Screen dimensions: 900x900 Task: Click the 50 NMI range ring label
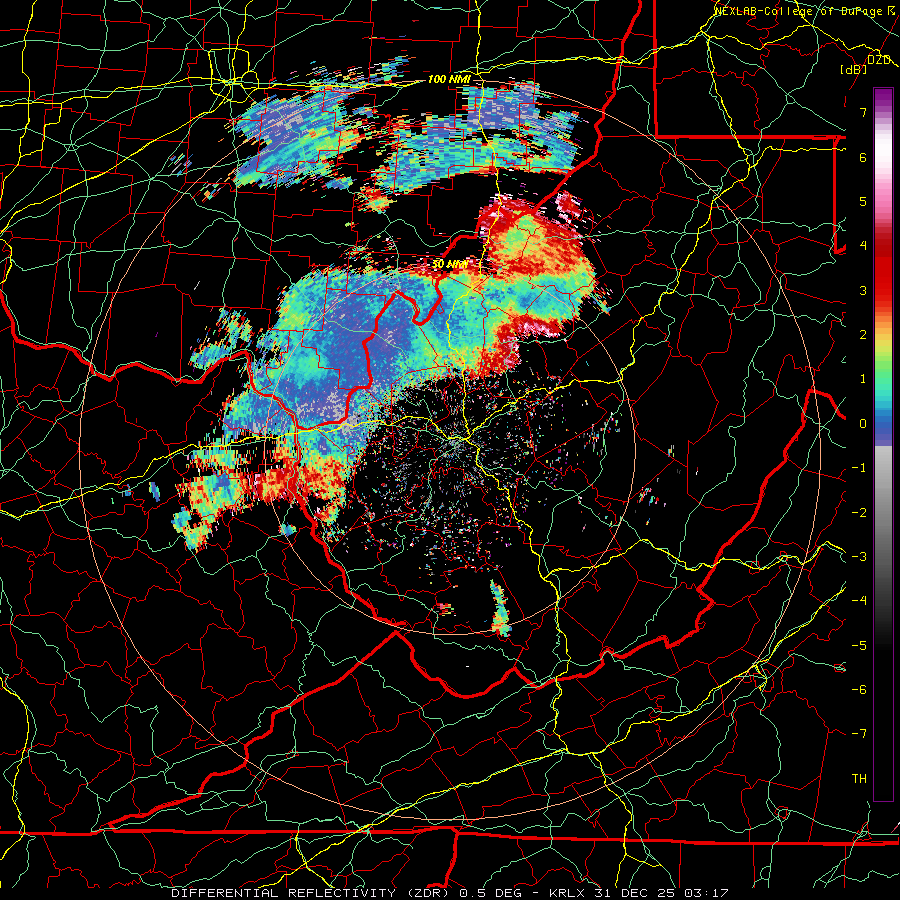pyautogui.click(x=450, y=265)
